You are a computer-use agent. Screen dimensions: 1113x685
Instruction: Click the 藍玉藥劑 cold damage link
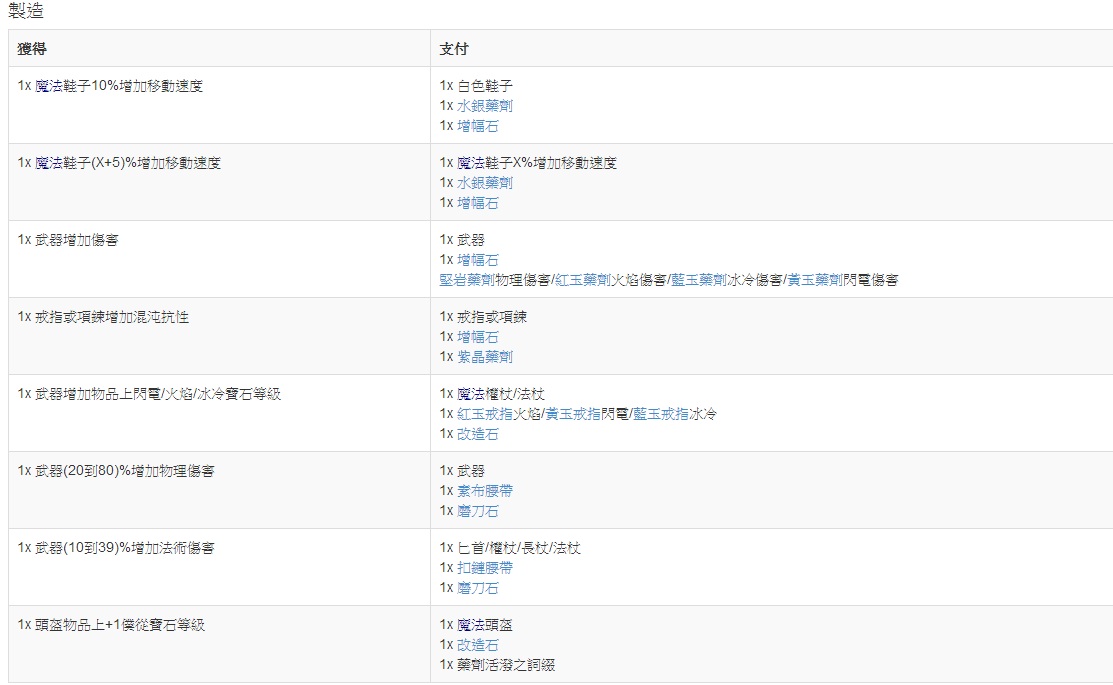tap(699, 280)
